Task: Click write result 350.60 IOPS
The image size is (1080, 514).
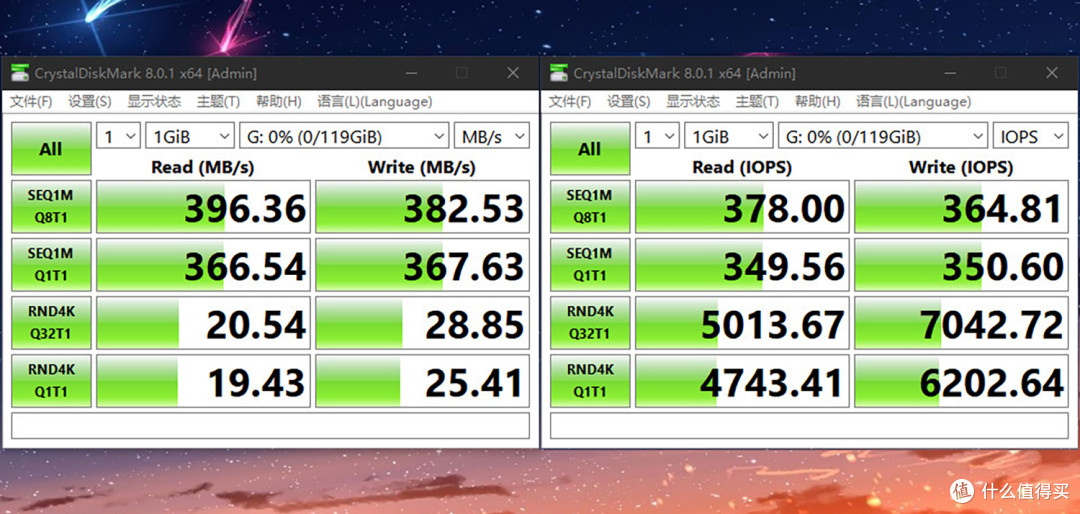Action: click(x=961, y=265)
